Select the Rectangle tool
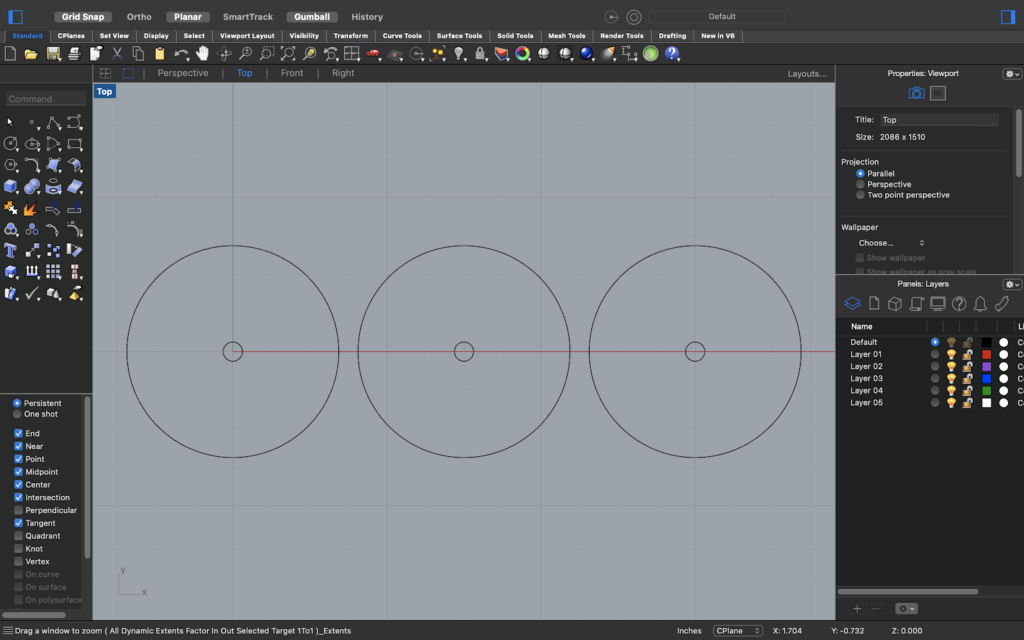Viewport: 1024px width, 640px height. pos(74,144)
